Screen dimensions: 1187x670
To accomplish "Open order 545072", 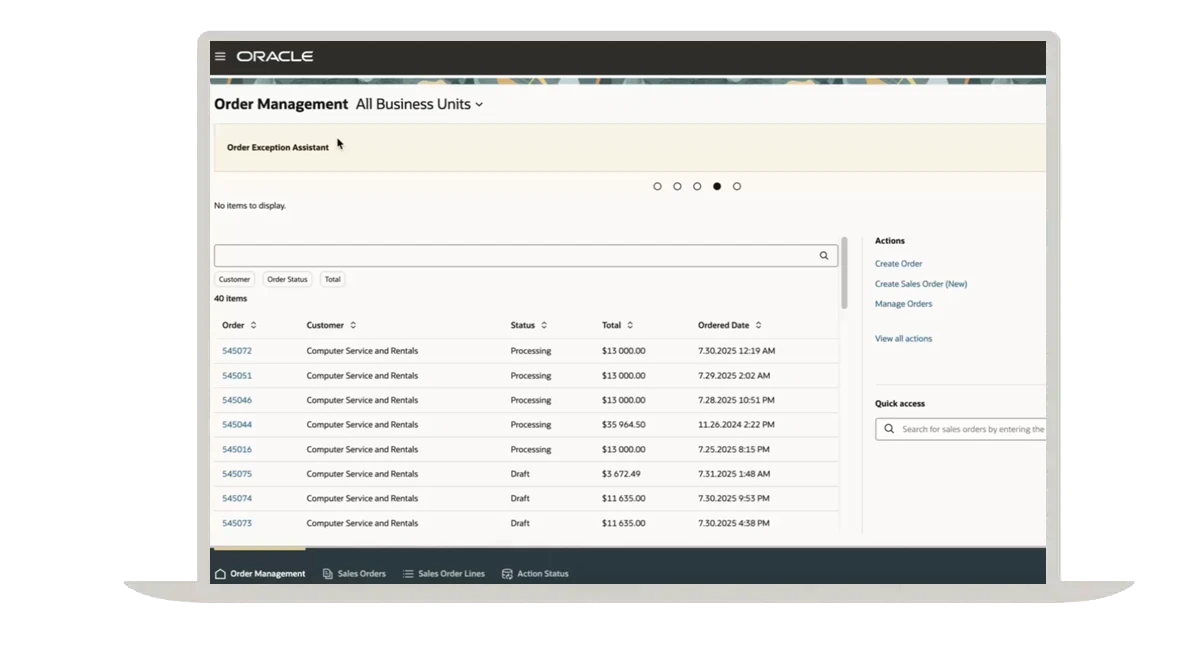I will click(237, 351).
